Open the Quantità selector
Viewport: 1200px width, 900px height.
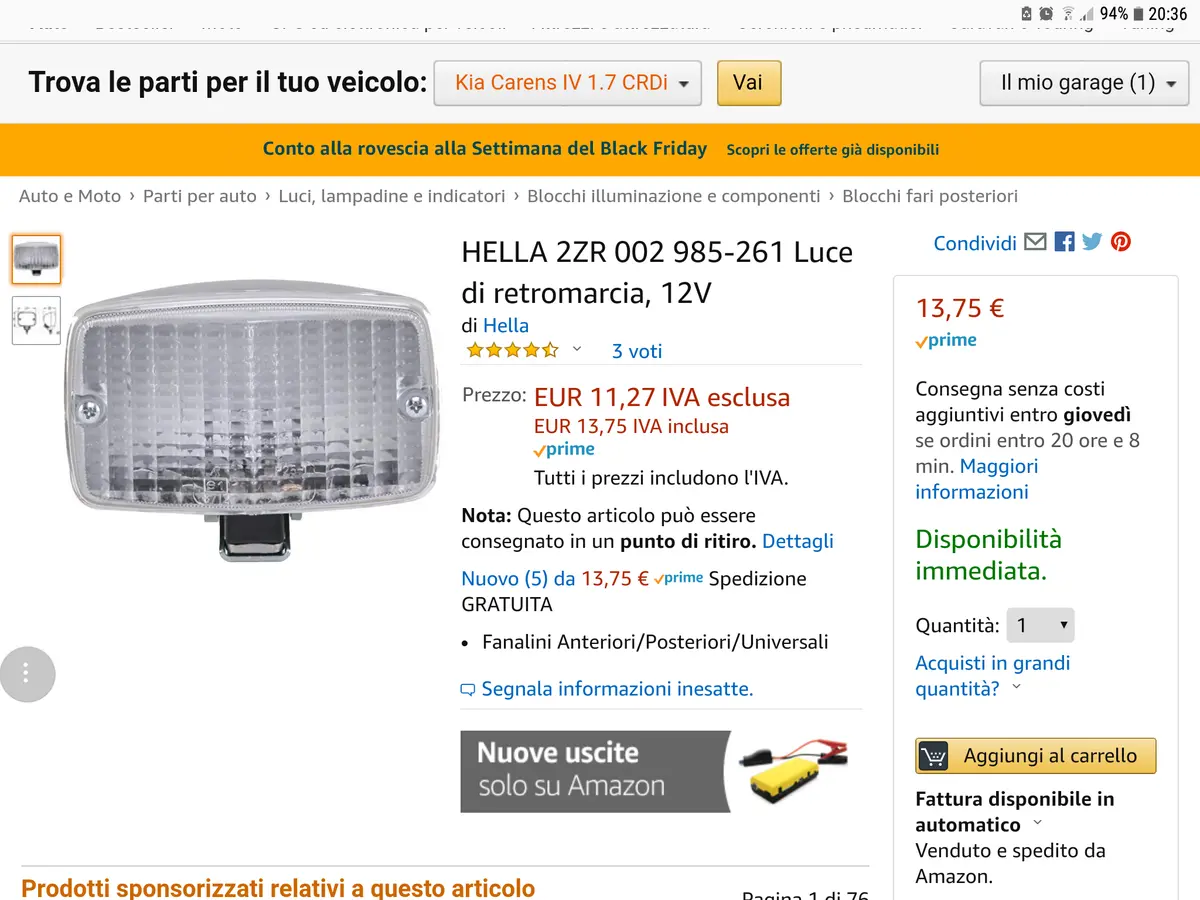[x=1041, y=626]
